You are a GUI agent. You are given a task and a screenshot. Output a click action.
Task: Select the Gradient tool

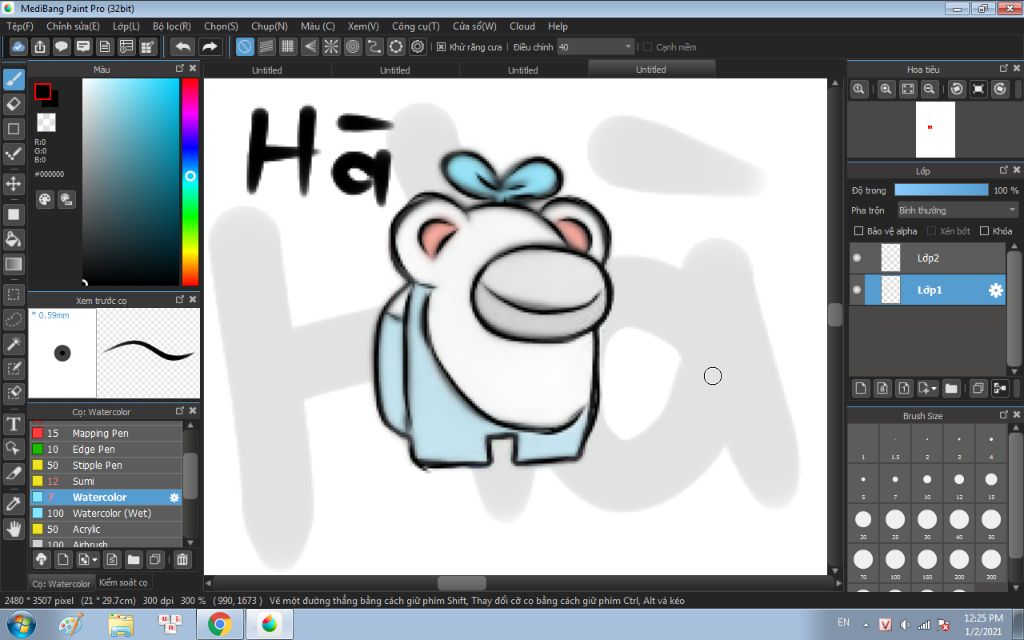coord(14,264)
